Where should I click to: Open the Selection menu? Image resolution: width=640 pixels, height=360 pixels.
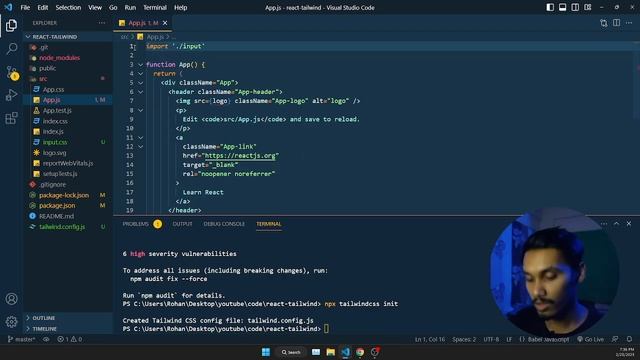(68, 7)
